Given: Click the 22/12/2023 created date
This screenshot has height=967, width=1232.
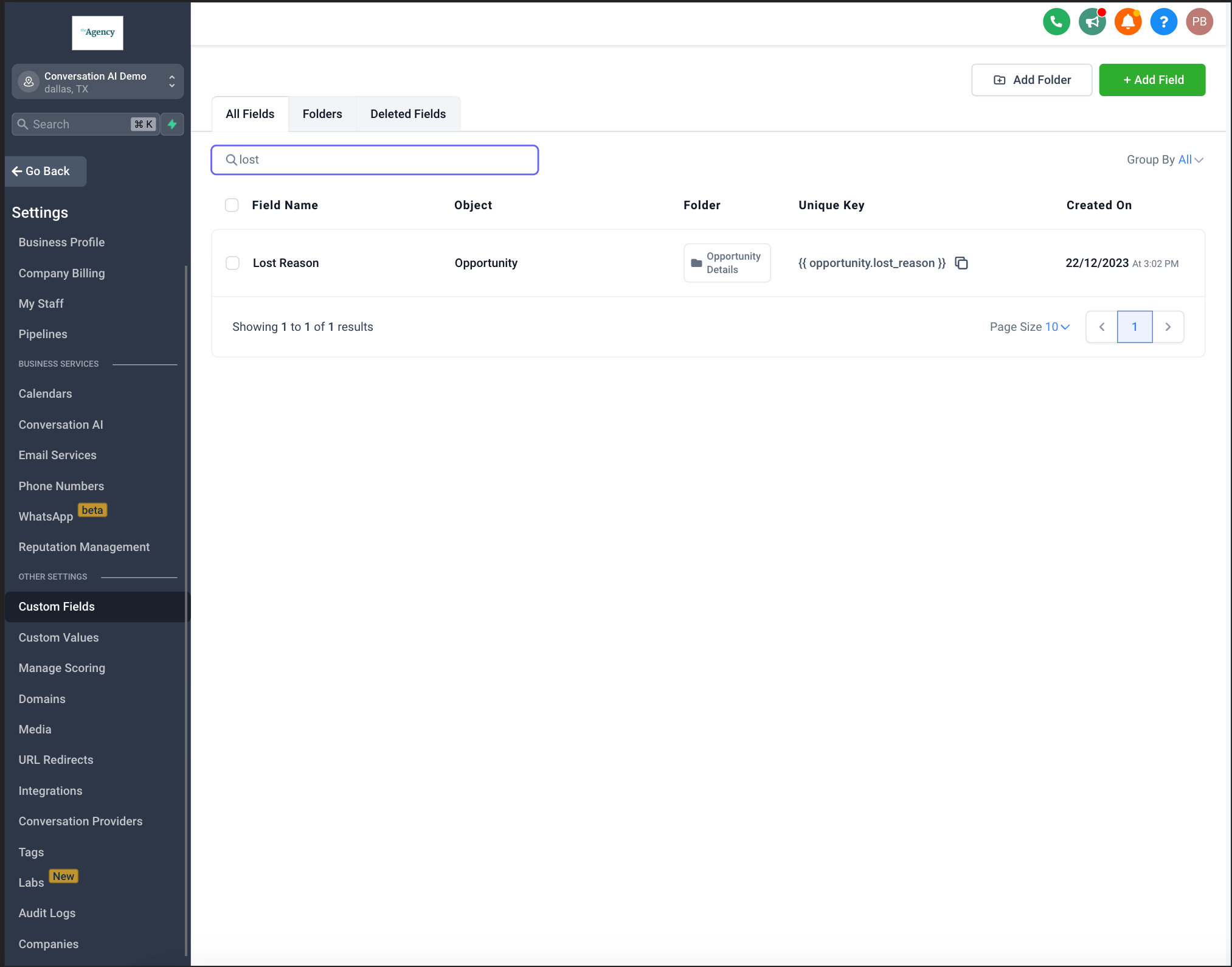Looking at the screenshot, I should click(1097, 263).
